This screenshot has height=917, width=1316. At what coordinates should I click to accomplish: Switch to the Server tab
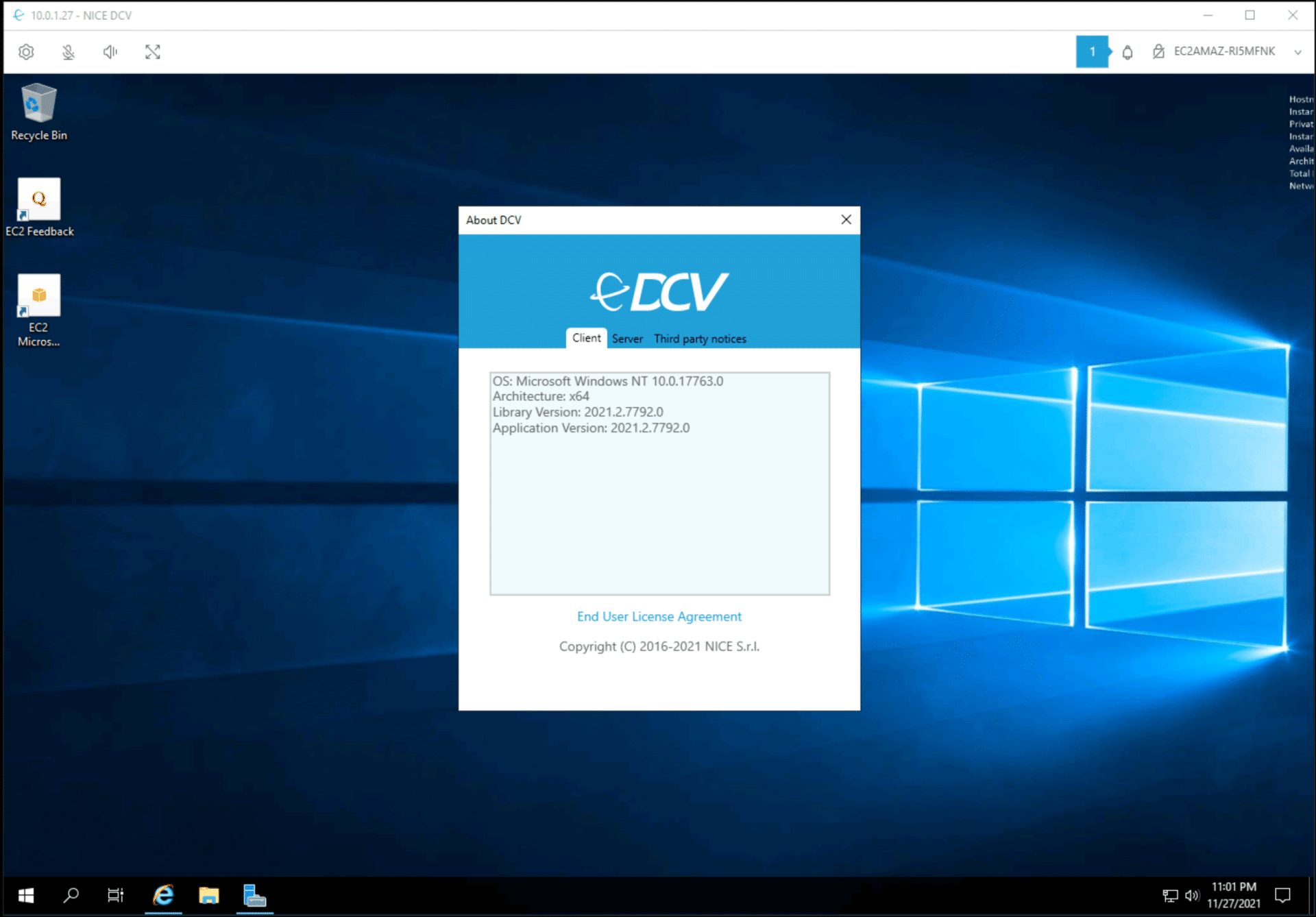pos(627,339)
